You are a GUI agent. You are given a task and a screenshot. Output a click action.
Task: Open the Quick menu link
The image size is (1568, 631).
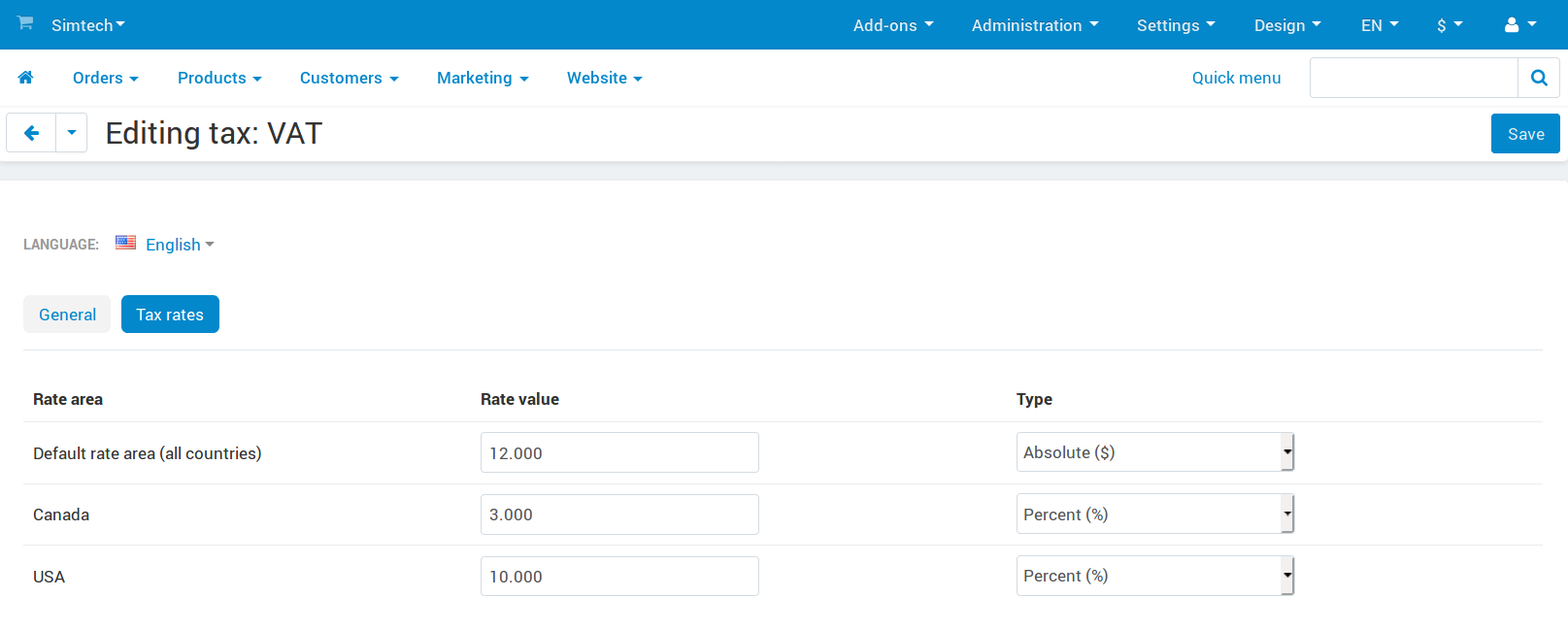(1236, 78)
